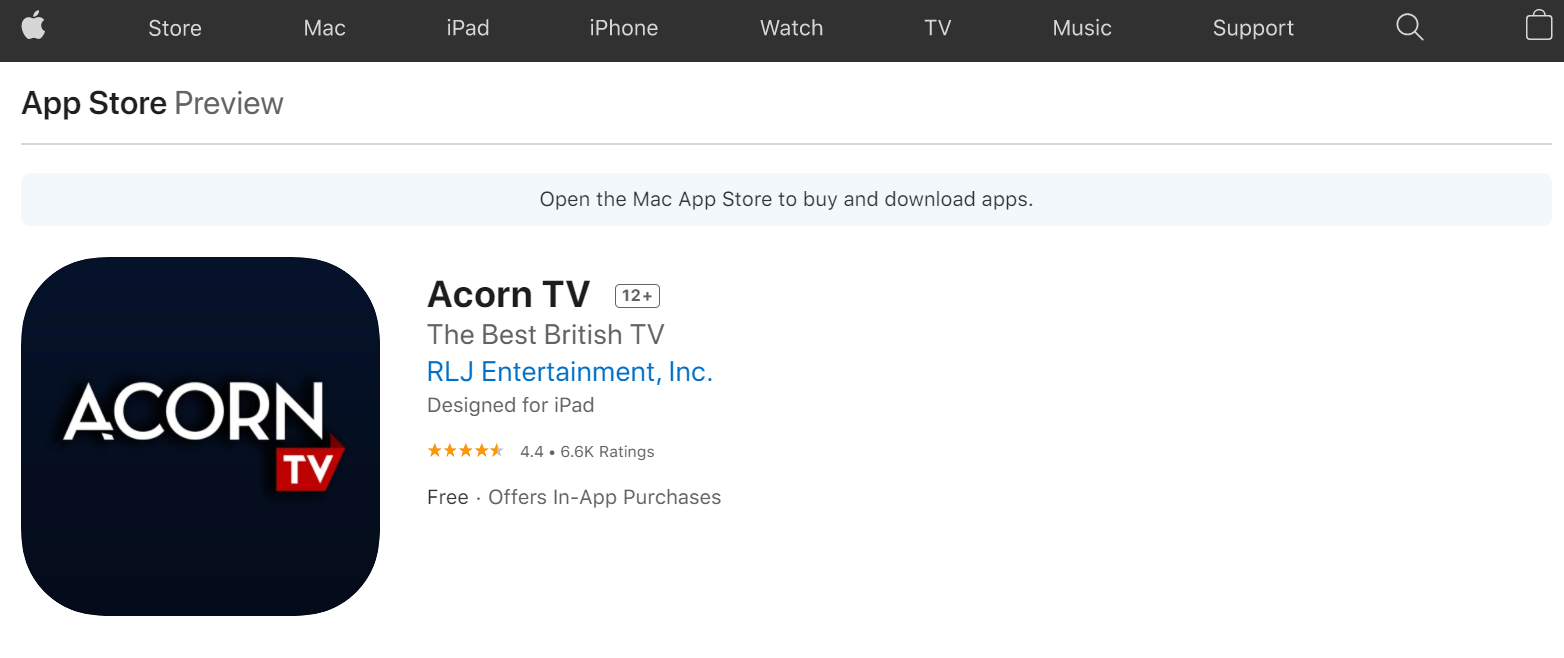Click Offers In-App Purchases text

605,497
